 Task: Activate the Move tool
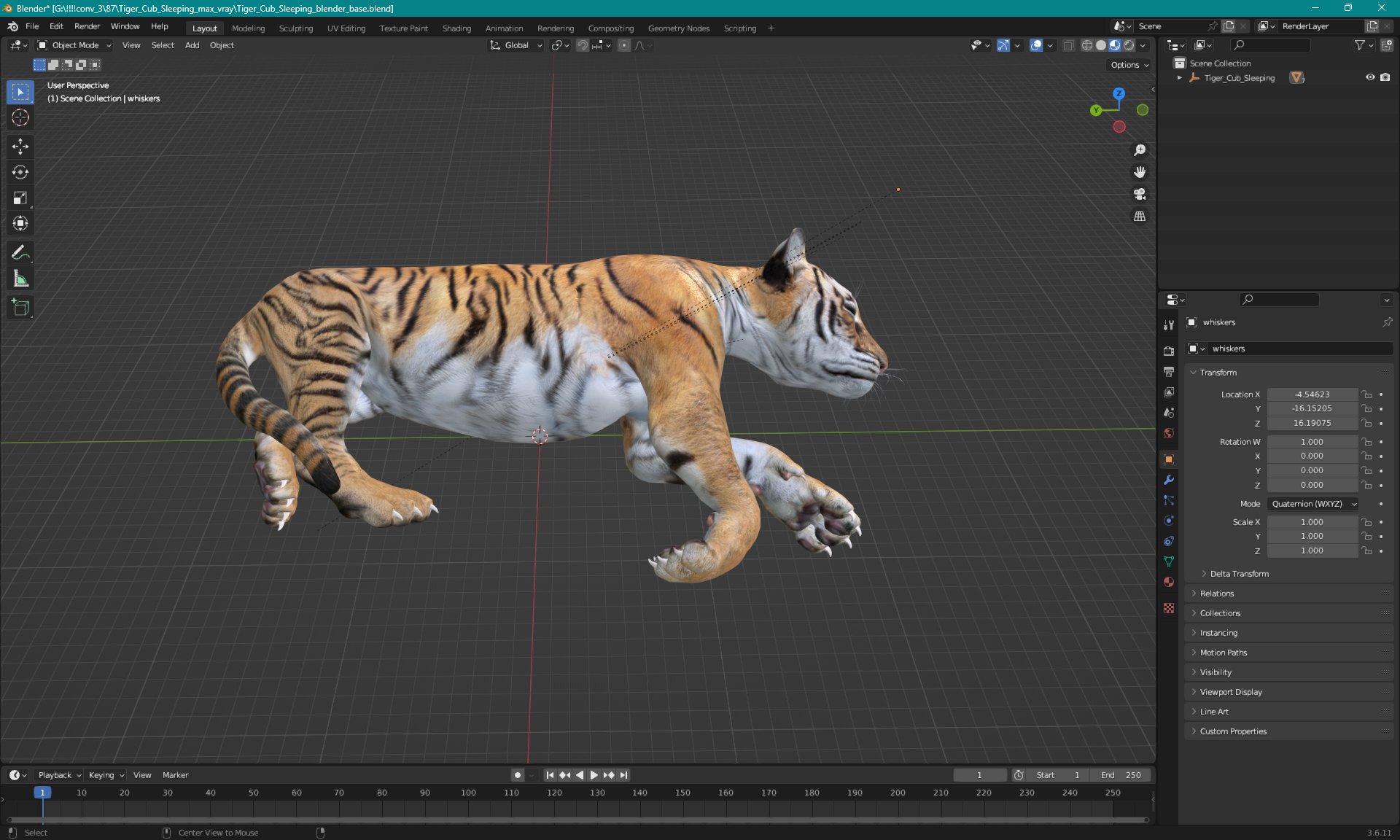[x=20, y=147]
